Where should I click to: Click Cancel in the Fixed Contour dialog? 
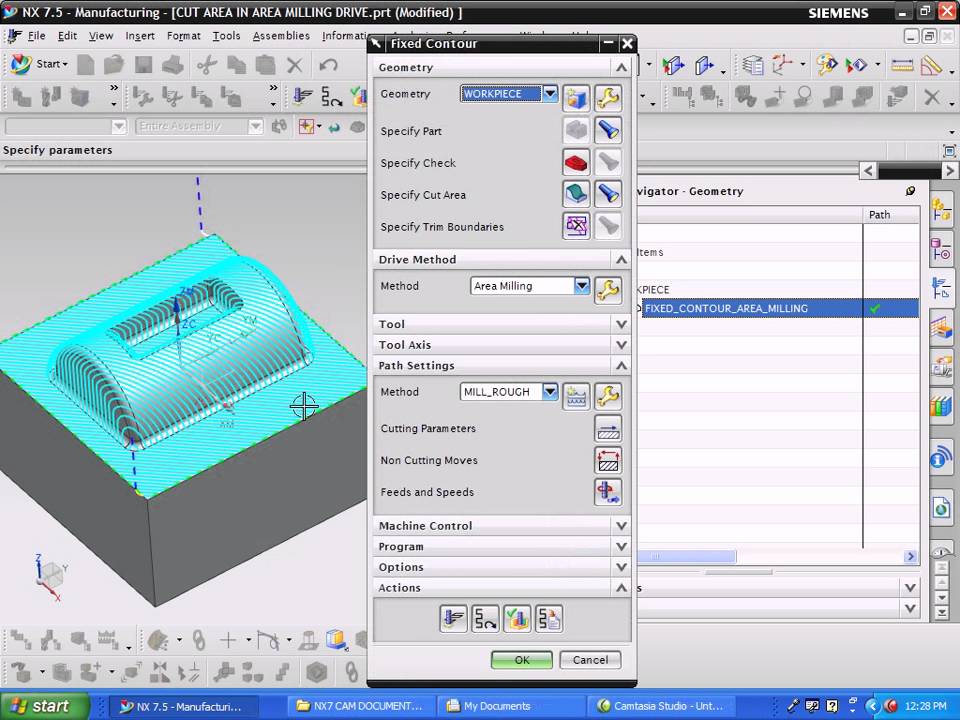[590, 660]
